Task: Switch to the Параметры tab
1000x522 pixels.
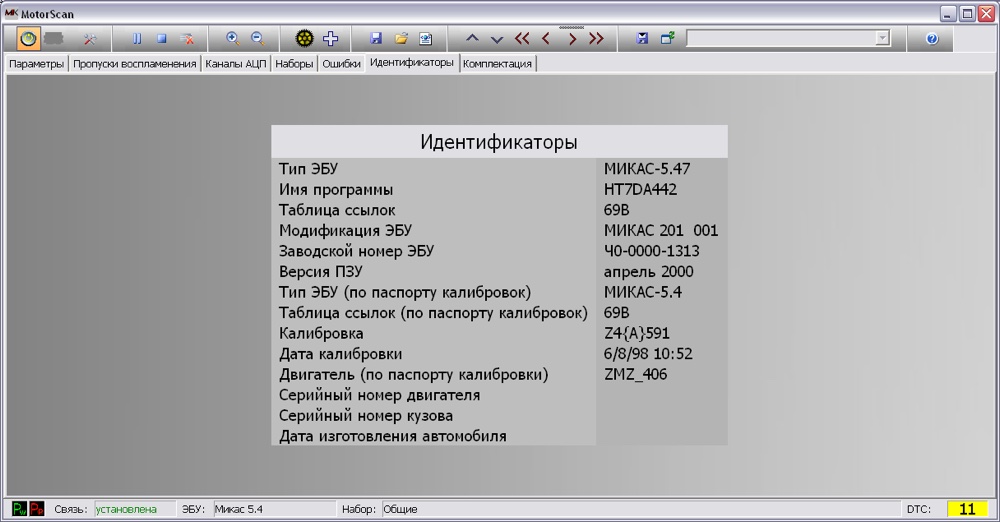Action: tap(36, 64)
